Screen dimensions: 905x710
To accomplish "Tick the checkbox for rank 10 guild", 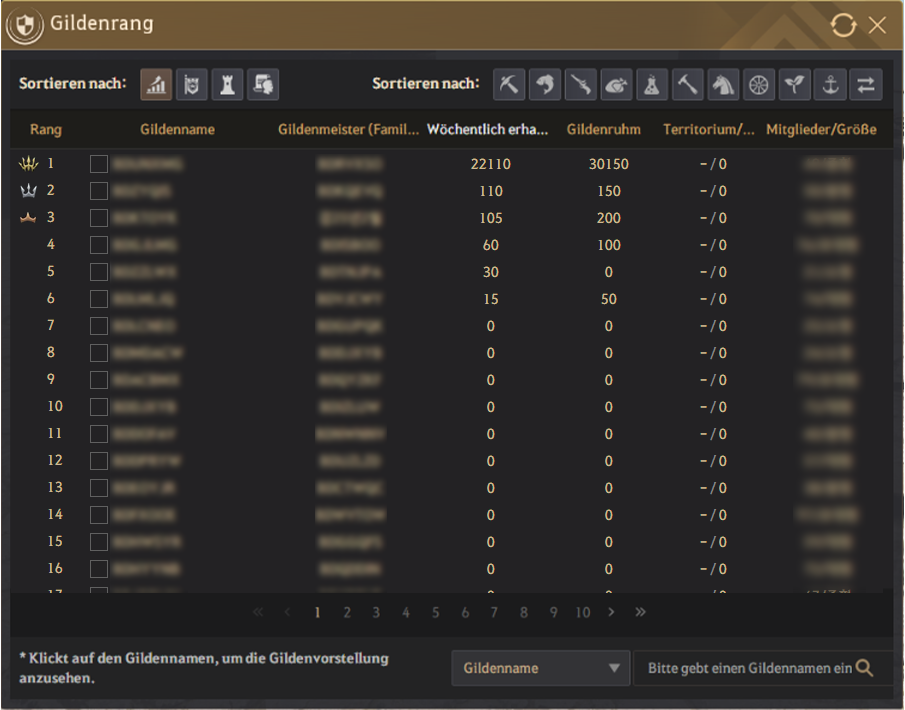I will coord(99,407).
